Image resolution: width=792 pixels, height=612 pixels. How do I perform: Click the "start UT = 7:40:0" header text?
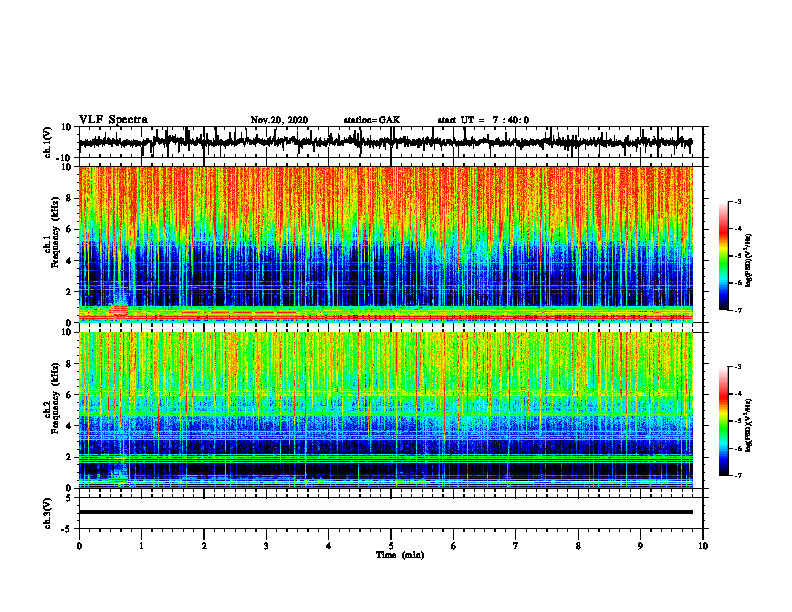483,120
